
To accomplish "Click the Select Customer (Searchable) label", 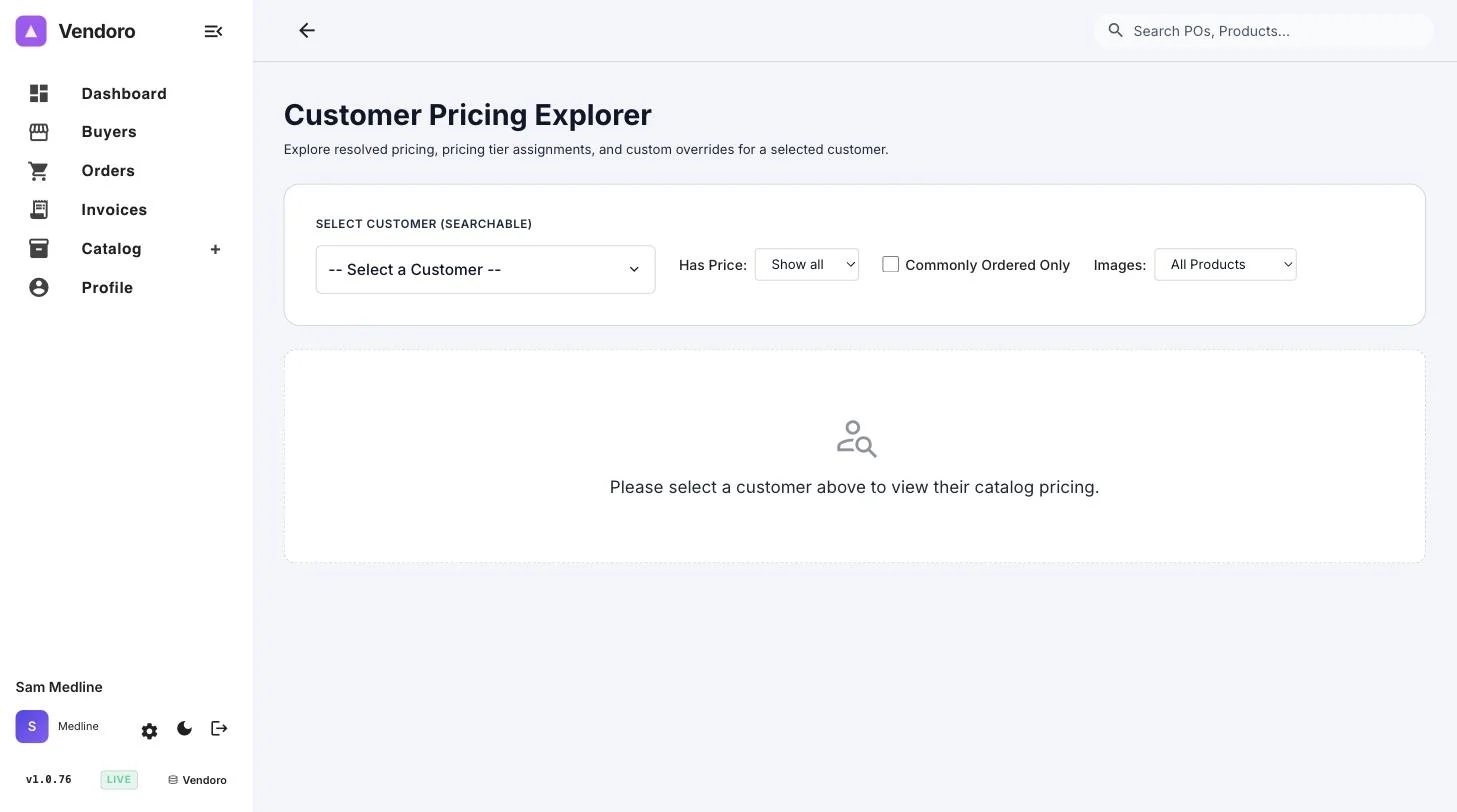I will [x=424, y=224].
